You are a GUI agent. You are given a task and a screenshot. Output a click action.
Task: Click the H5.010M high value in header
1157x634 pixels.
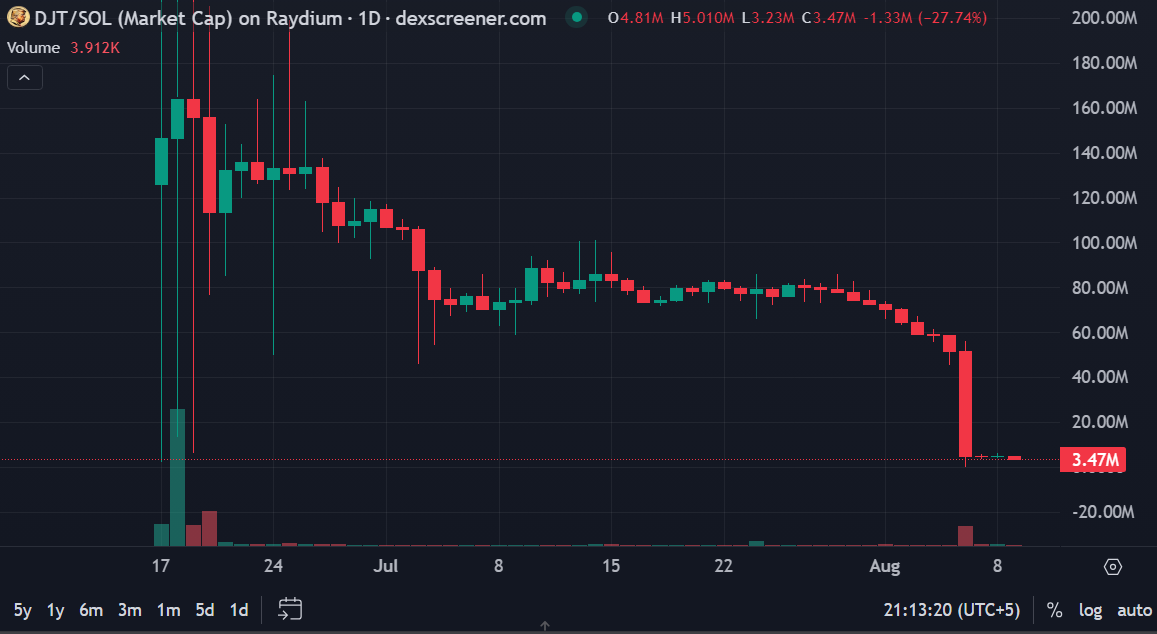[x=702, y=18]
